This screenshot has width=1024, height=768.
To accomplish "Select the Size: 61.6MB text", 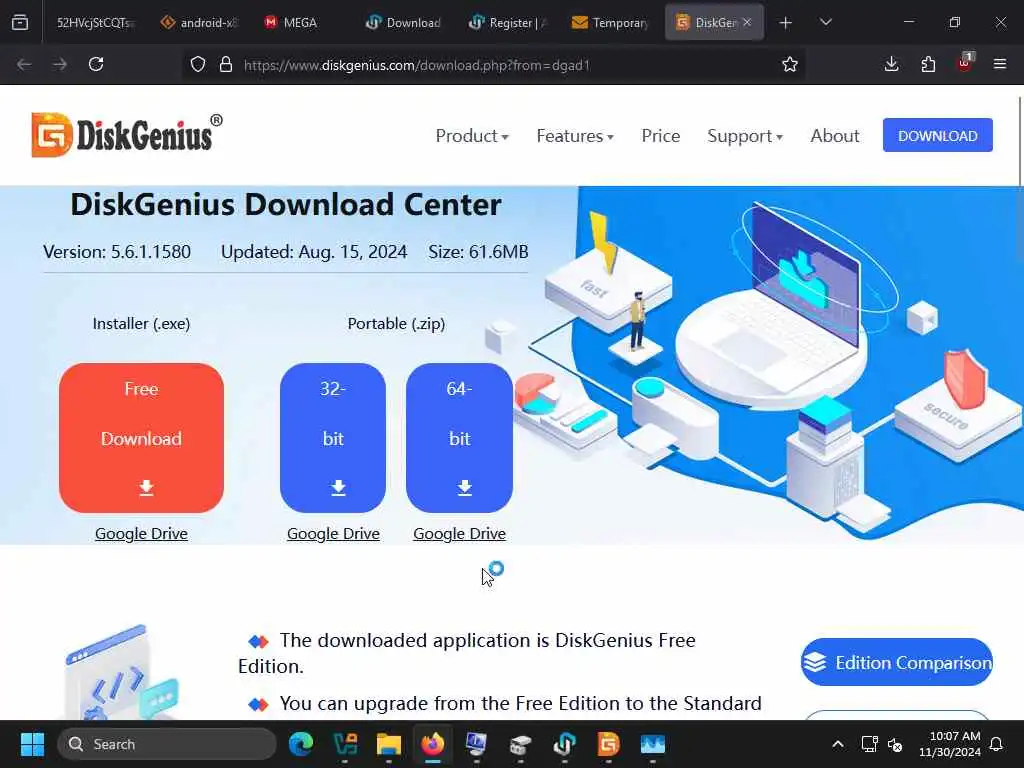I will pyautogui.click(x=478, y=252).
